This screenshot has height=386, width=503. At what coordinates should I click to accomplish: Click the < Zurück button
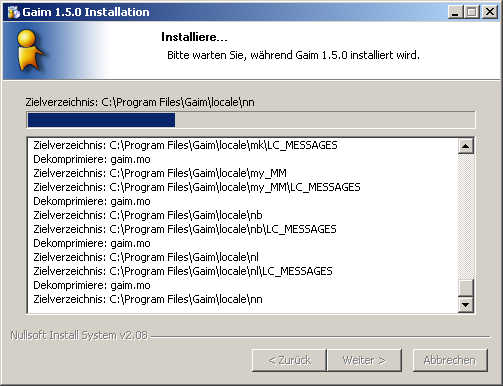coord(289,360)
